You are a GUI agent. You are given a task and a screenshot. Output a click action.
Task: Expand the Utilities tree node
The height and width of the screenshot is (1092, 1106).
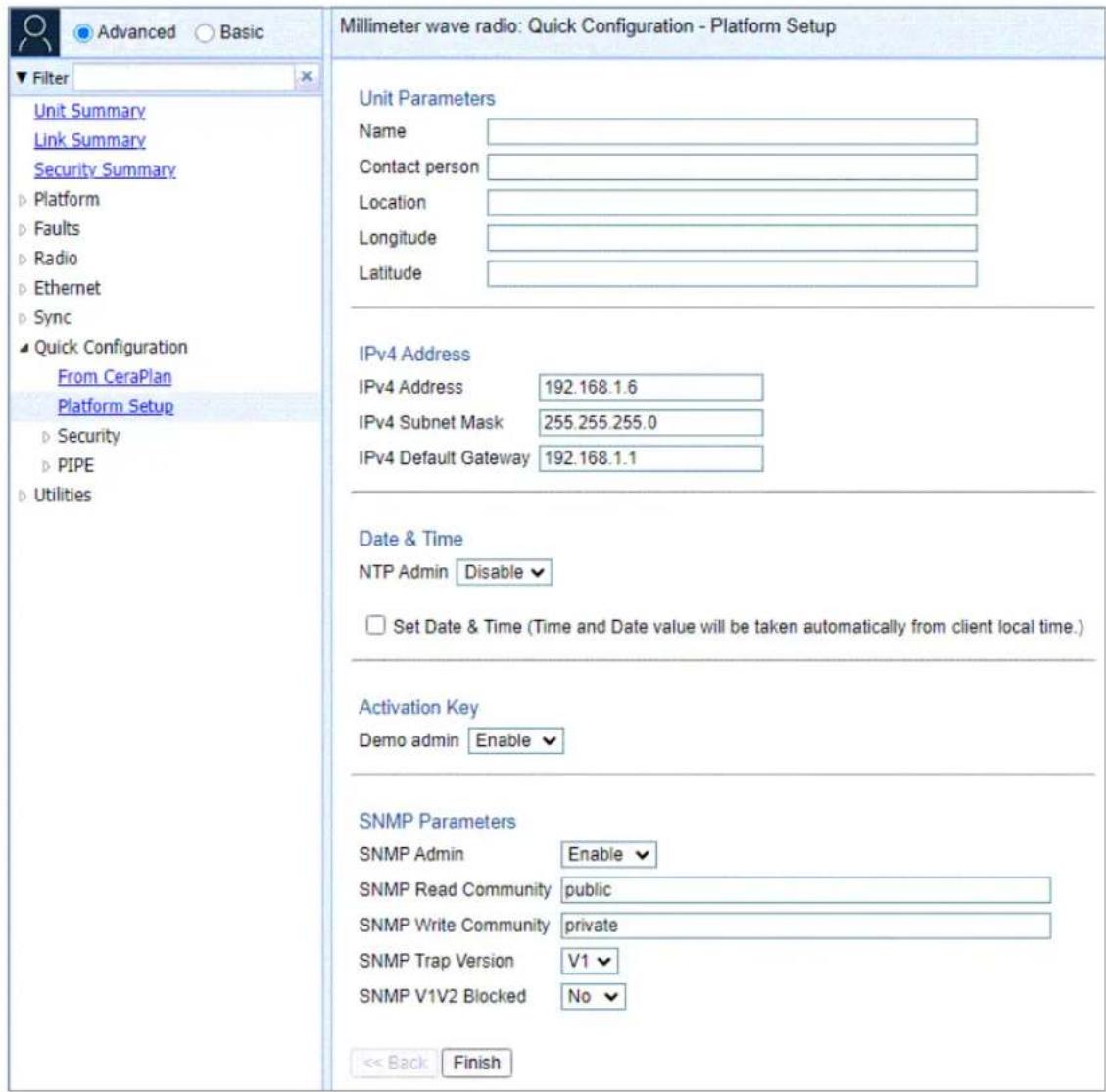pos(23,497)
